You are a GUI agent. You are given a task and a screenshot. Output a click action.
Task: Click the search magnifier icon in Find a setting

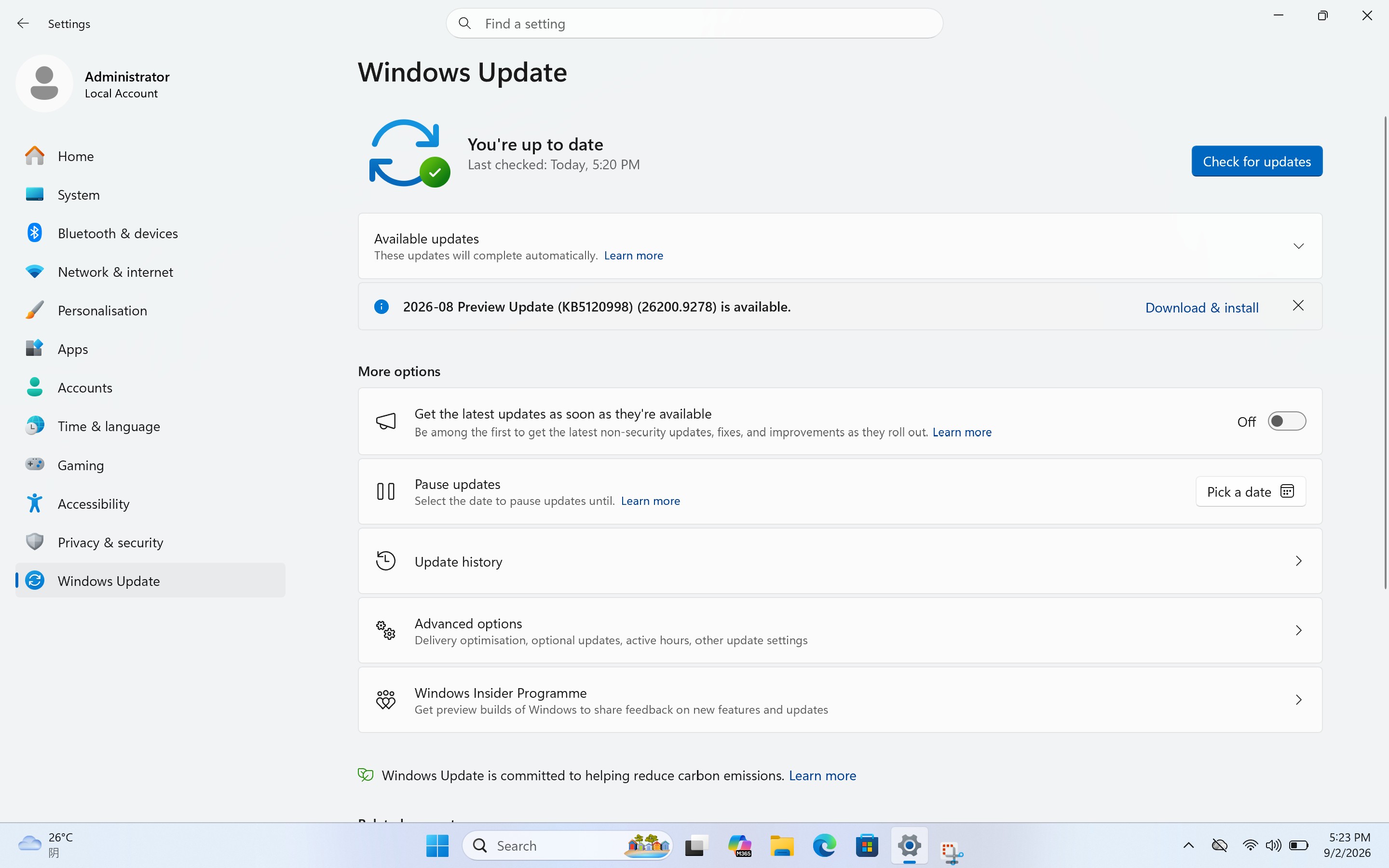(465, 23)
